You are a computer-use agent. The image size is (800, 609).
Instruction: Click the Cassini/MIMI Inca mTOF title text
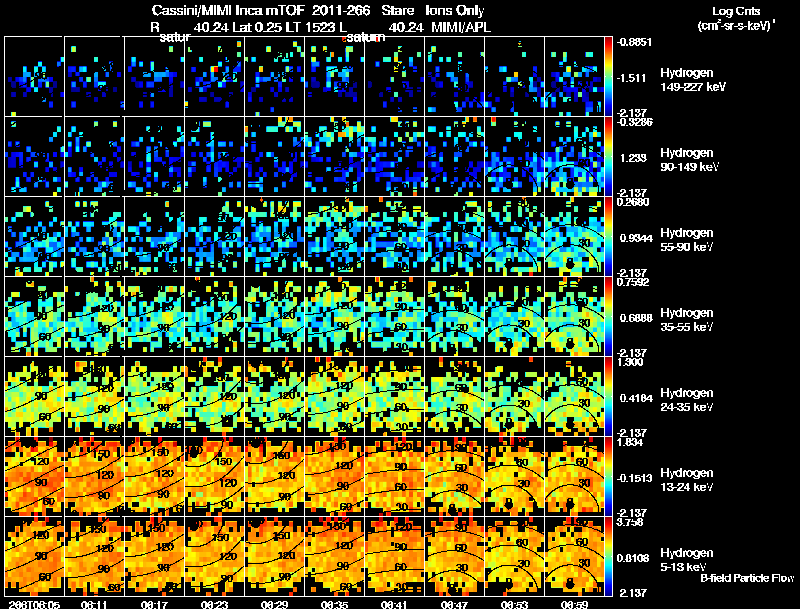click(x=228, y=11)
